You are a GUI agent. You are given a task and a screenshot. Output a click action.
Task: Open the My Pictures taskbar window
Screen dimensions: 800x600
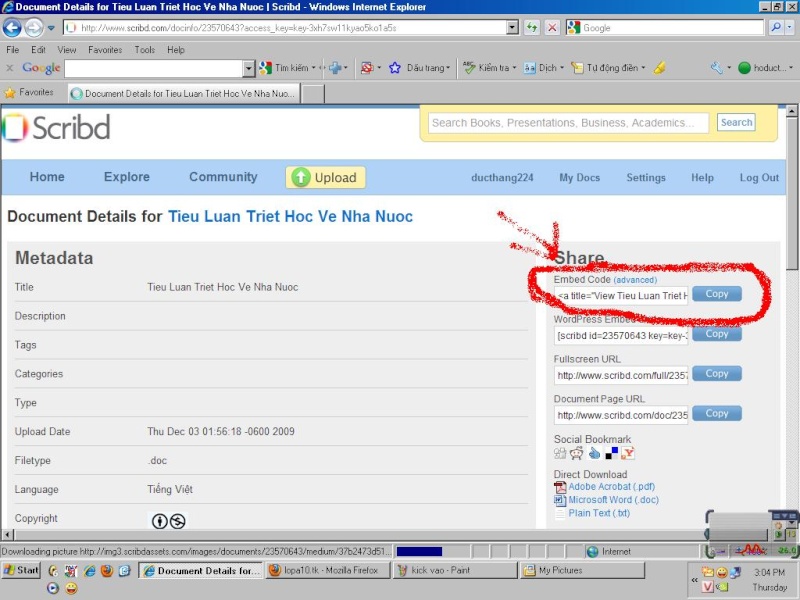[583, 570]
